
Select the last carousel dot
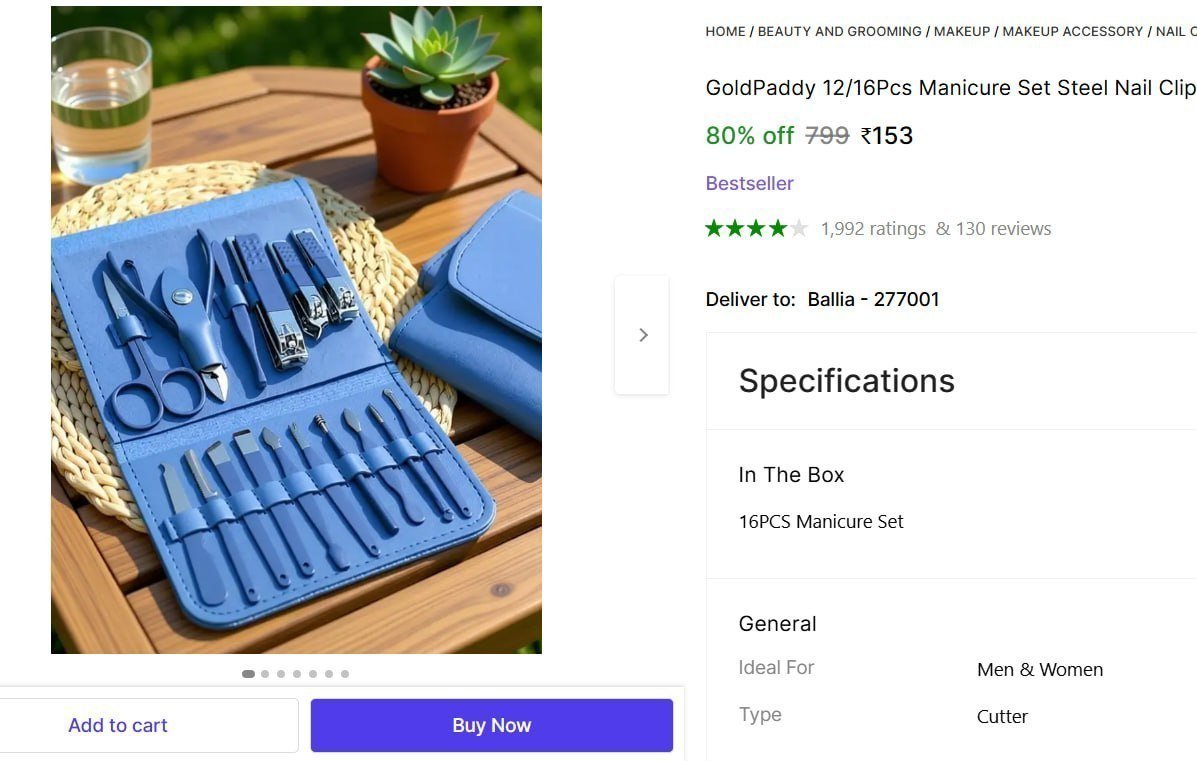click(x=345, y=673)
